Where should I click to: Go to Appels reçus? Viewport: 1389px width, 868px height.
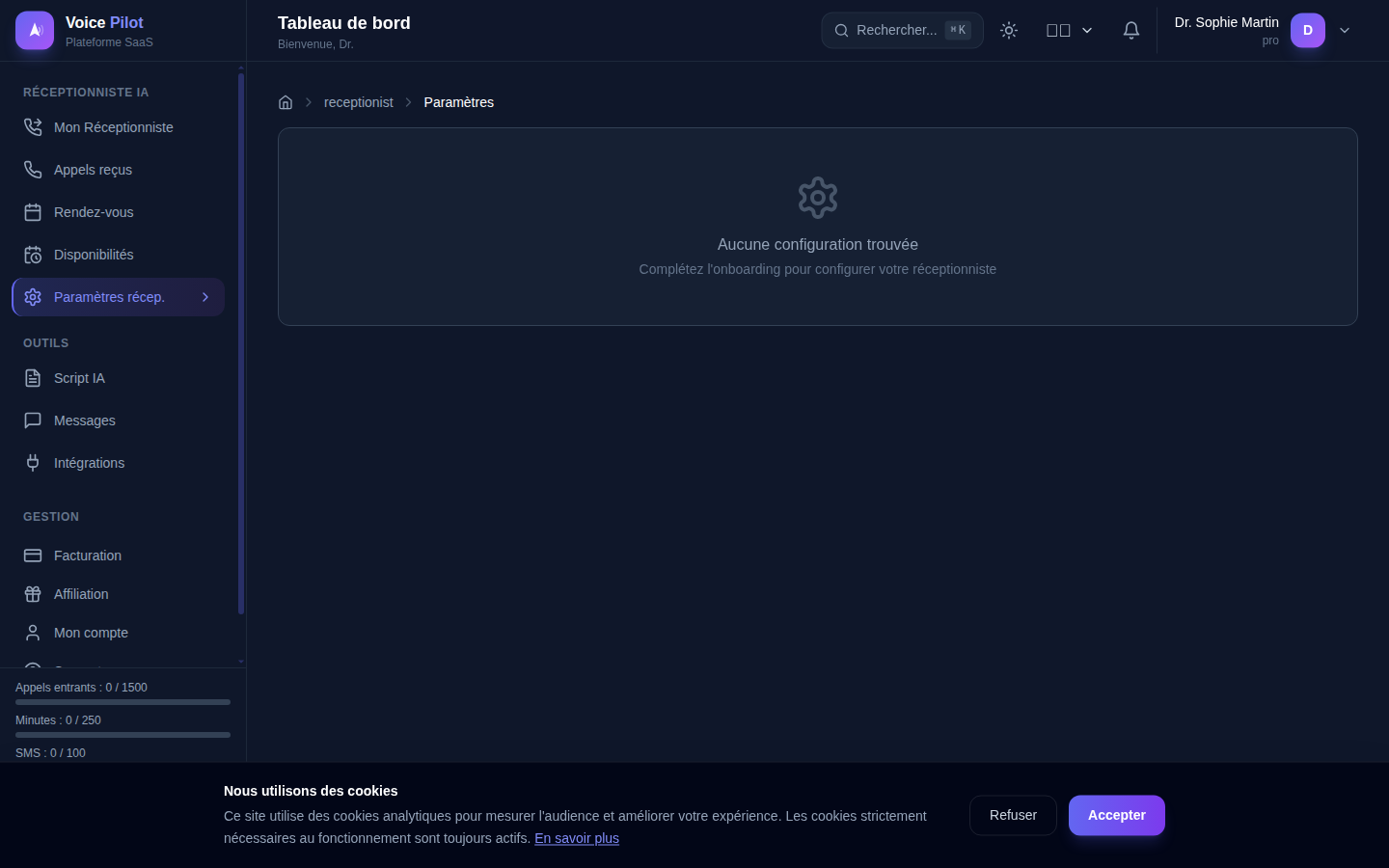pos(118,170)
